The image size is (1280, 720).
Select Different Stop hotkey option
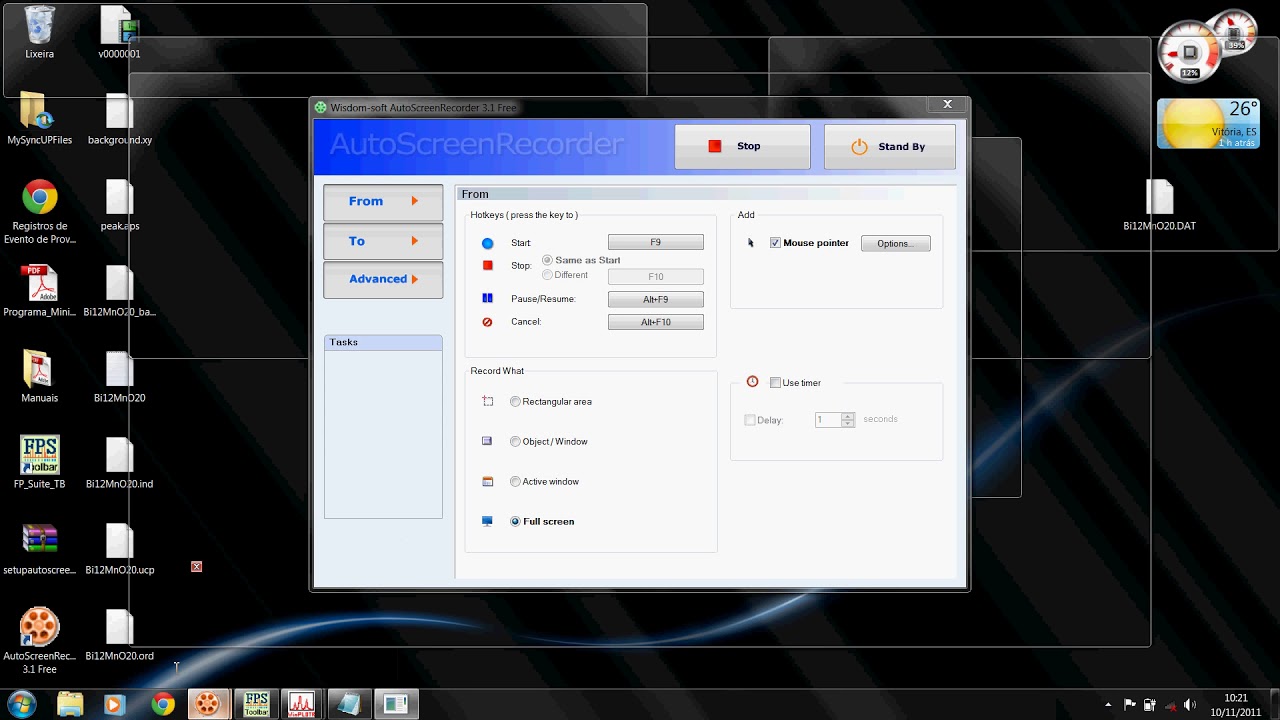[x=547, y=275]
